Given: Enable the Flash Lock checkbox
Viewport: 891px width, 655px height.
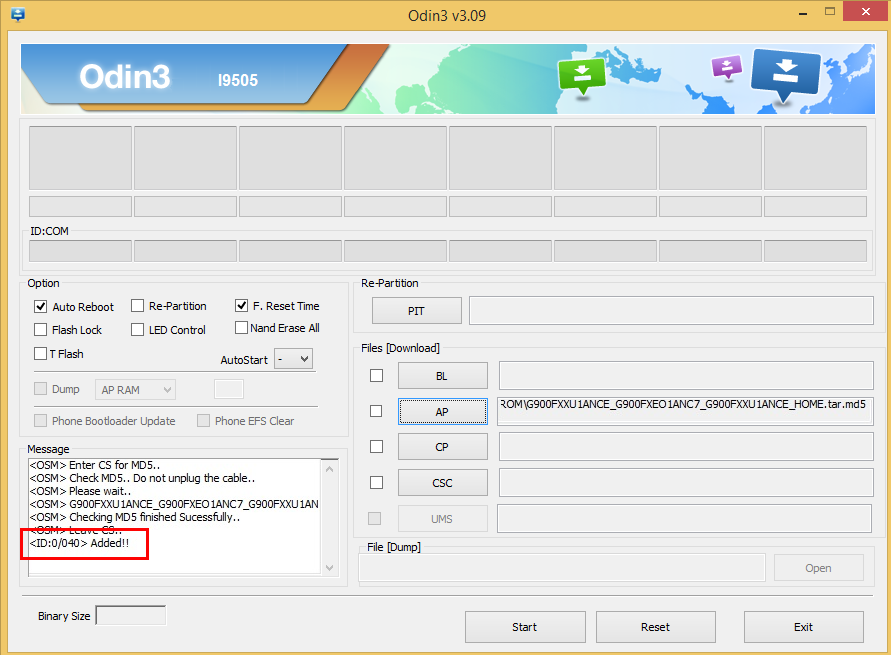Looking at the screenshot, I should click(x=40, y=330).
